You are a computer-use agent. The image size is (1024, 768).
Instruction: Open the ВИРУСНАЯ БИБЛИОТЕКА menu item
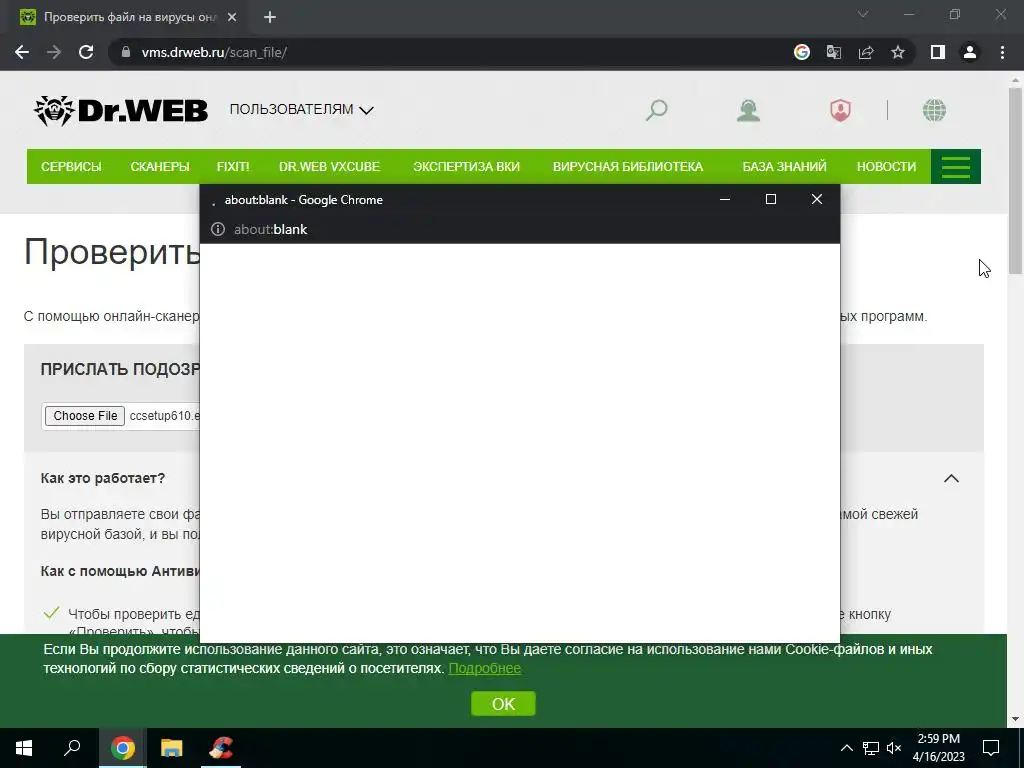(628, 167)
